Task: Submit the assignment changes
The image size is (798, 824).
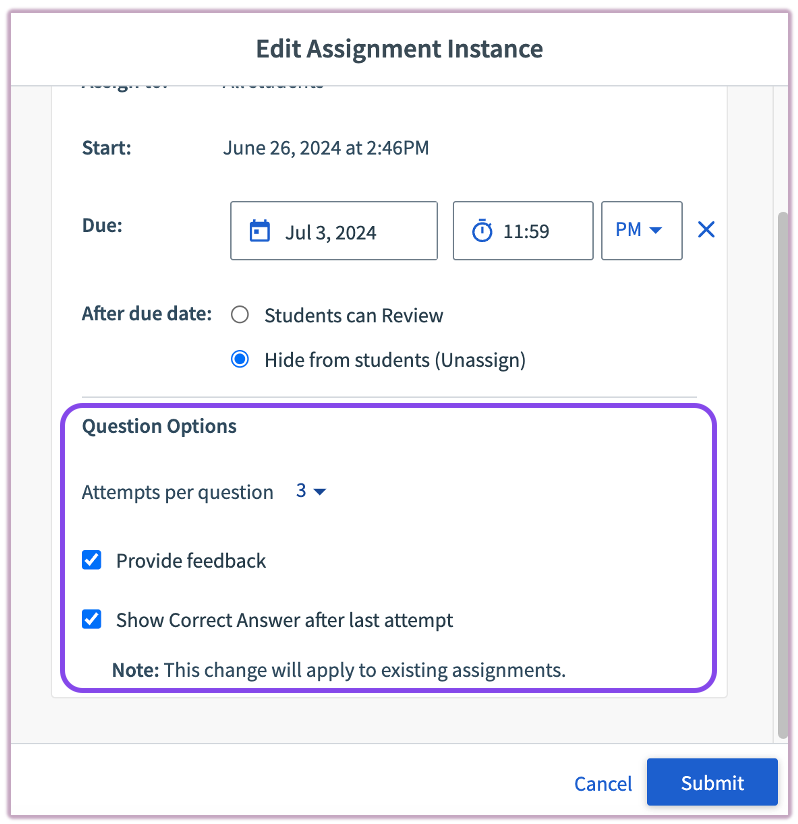Action: 712,783
